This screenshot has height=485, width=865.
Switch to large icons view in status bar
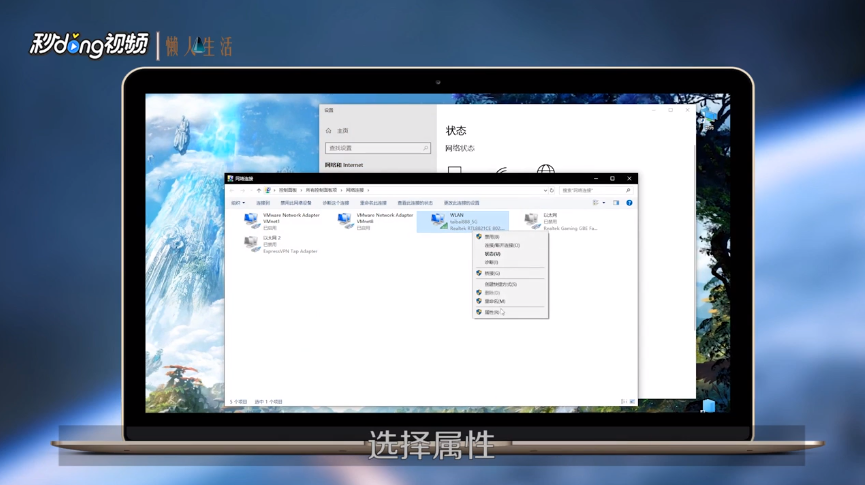[x=632, y=402]
